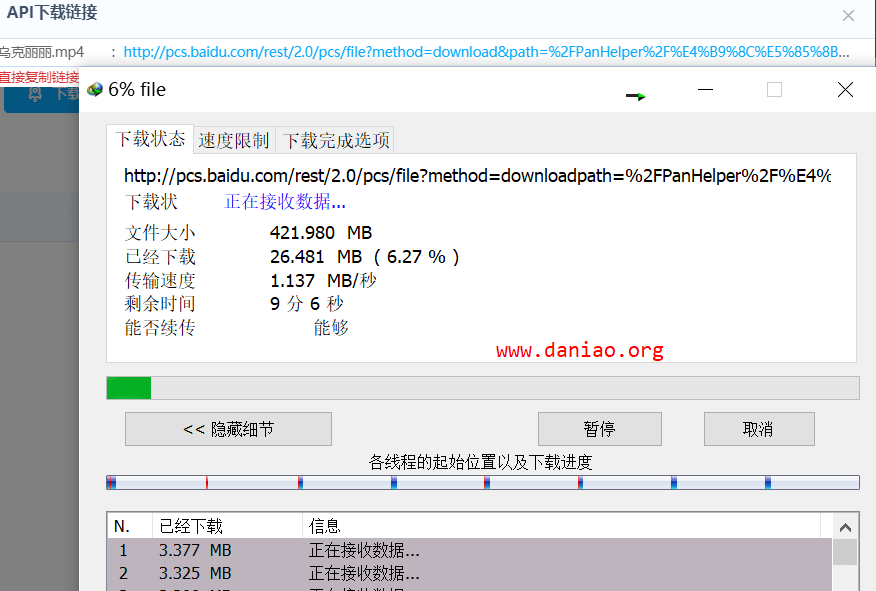This screenshot has width=876, height=591.
Task: Click the 信息 column header
Action: point(561,526)
